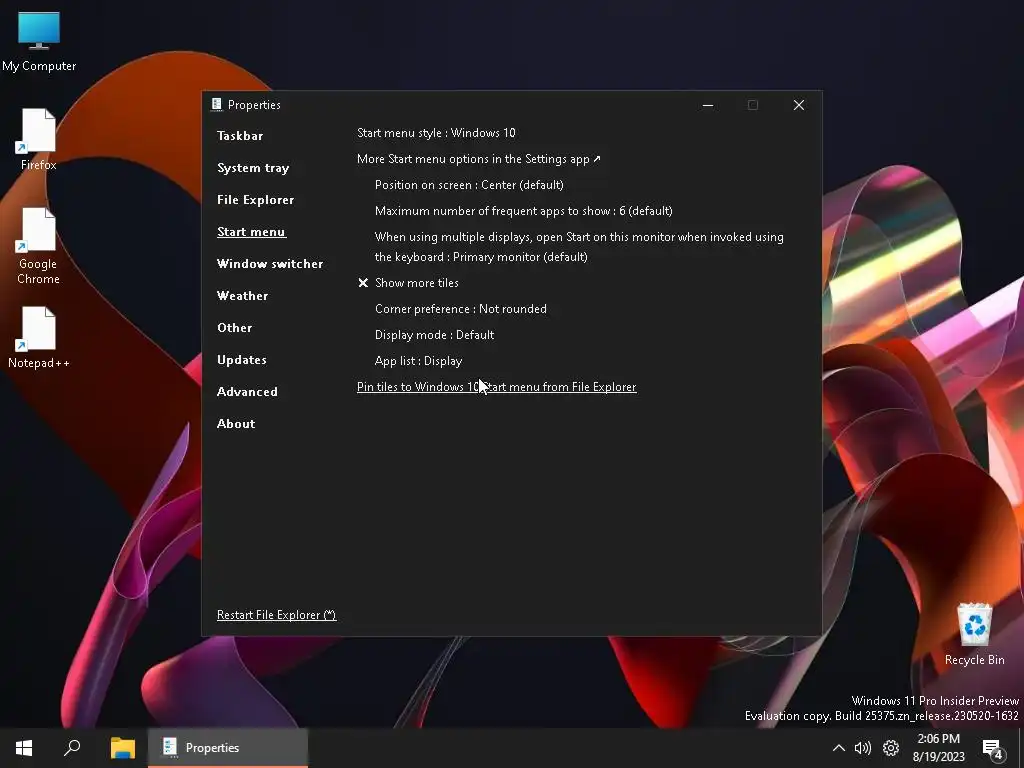1024x768 pixels.
Task: Toggle the Show more tiles option
Action: pyautogui.click(x=408, y=283)
